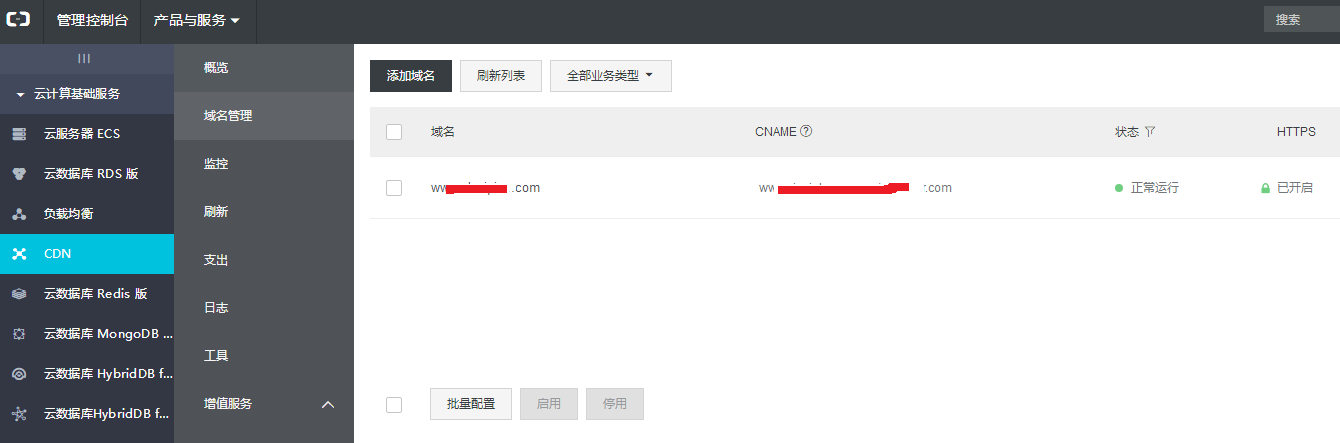Click the MongoDB database sidebar icon

[19, 334]
